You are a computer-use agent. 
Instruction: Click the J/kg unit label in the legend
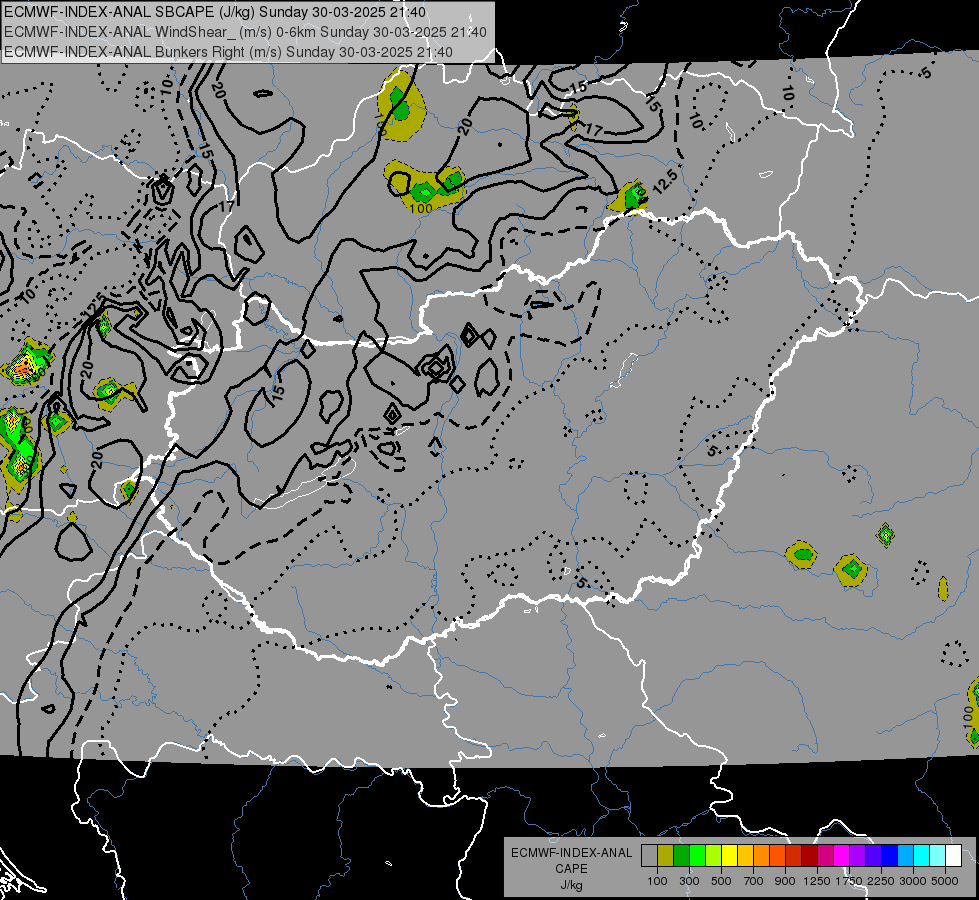(x=571, y=885)
